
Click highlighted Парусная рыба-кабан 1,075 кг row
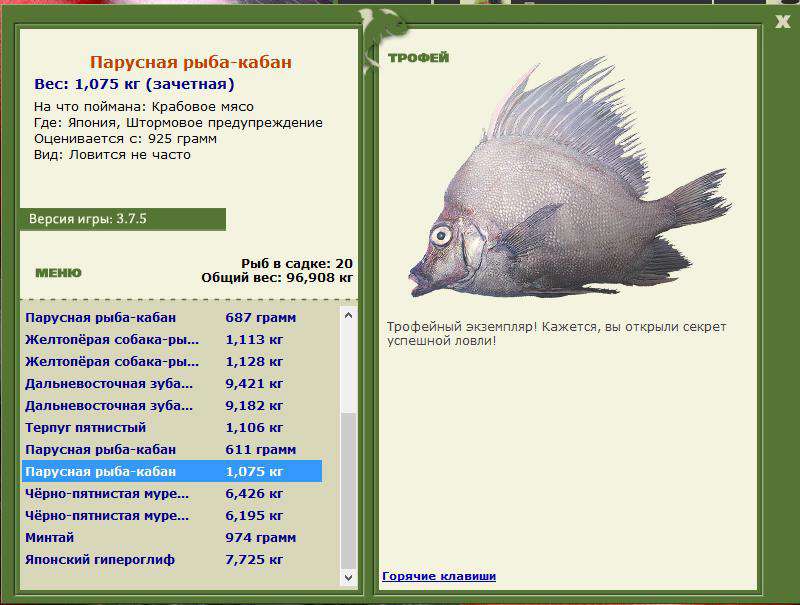(x=172, y=471)
